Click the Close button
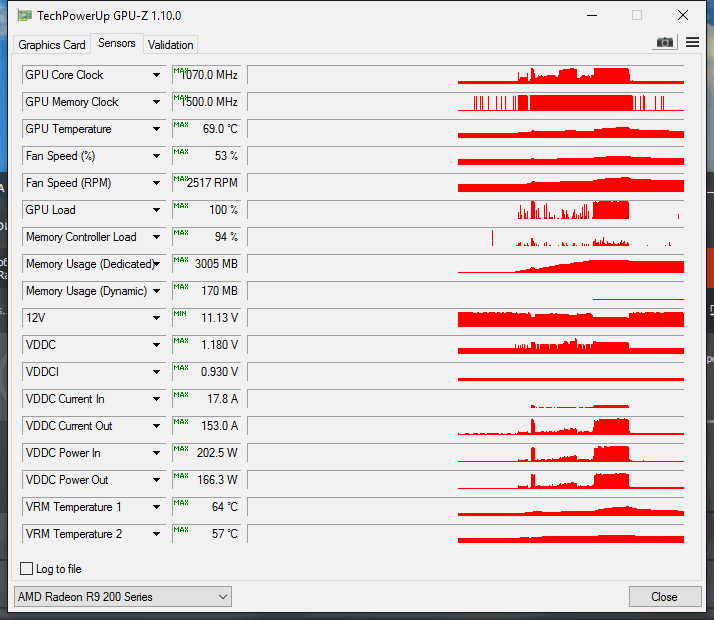 (x=664, y=596)
